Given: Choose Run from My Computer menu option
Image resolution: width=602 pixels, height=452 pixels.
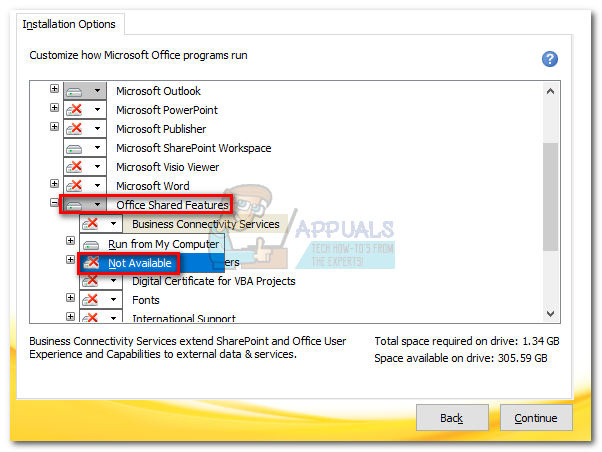Looking at the screenshot, I should tap(152, 244).
